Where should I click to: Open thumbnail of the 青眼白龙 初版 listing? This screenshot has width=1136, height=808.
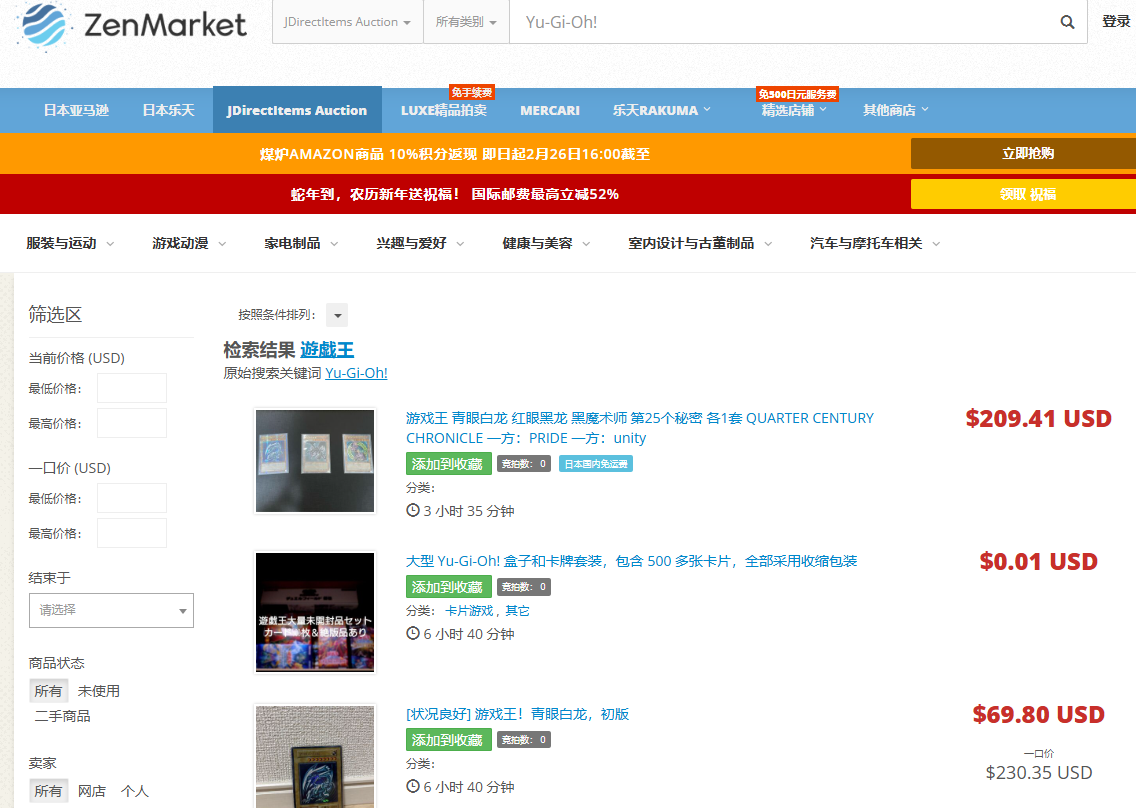point(315,757)
